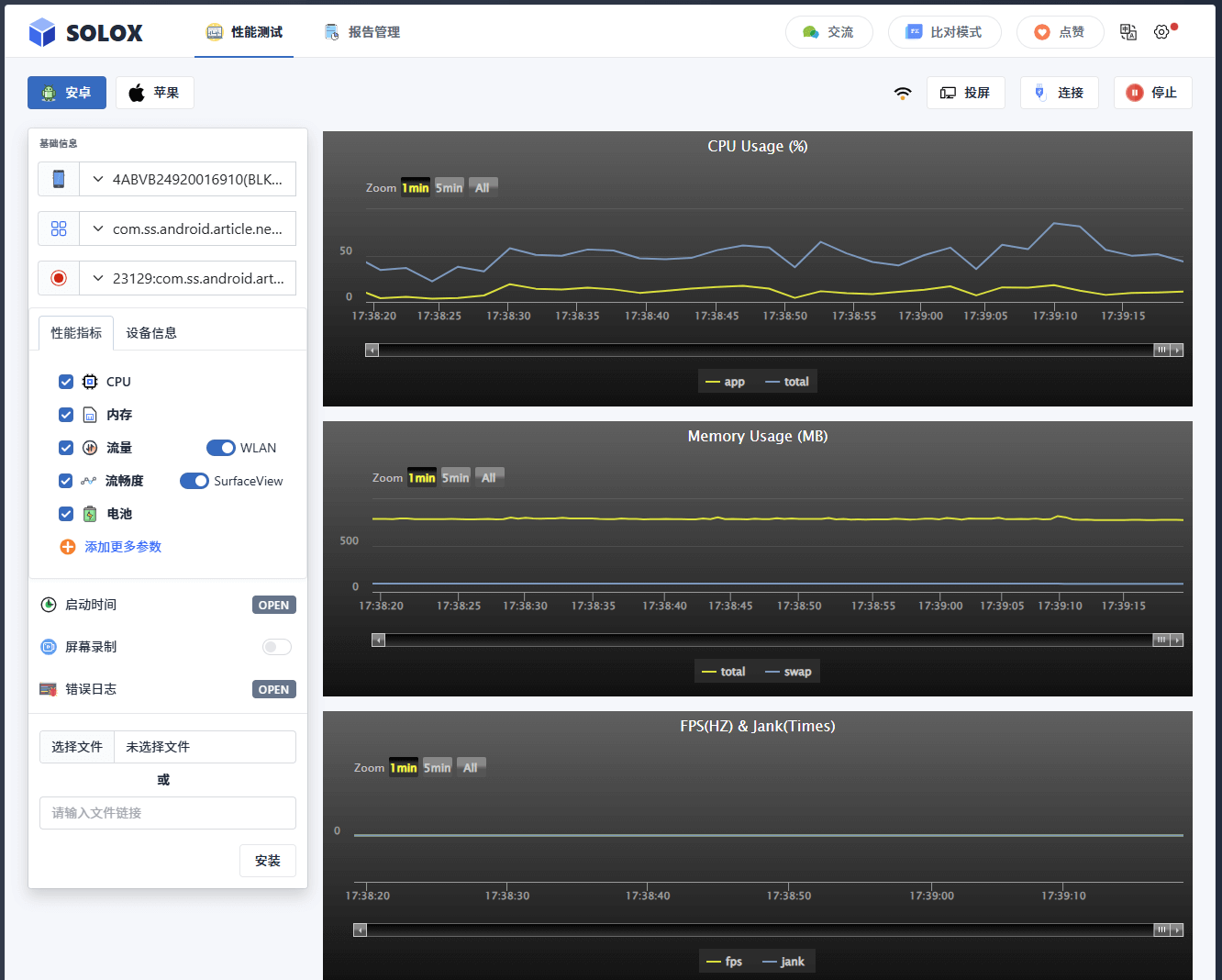
Task: Click OPEN next to 启动时间
Action: tap(274, 605)
